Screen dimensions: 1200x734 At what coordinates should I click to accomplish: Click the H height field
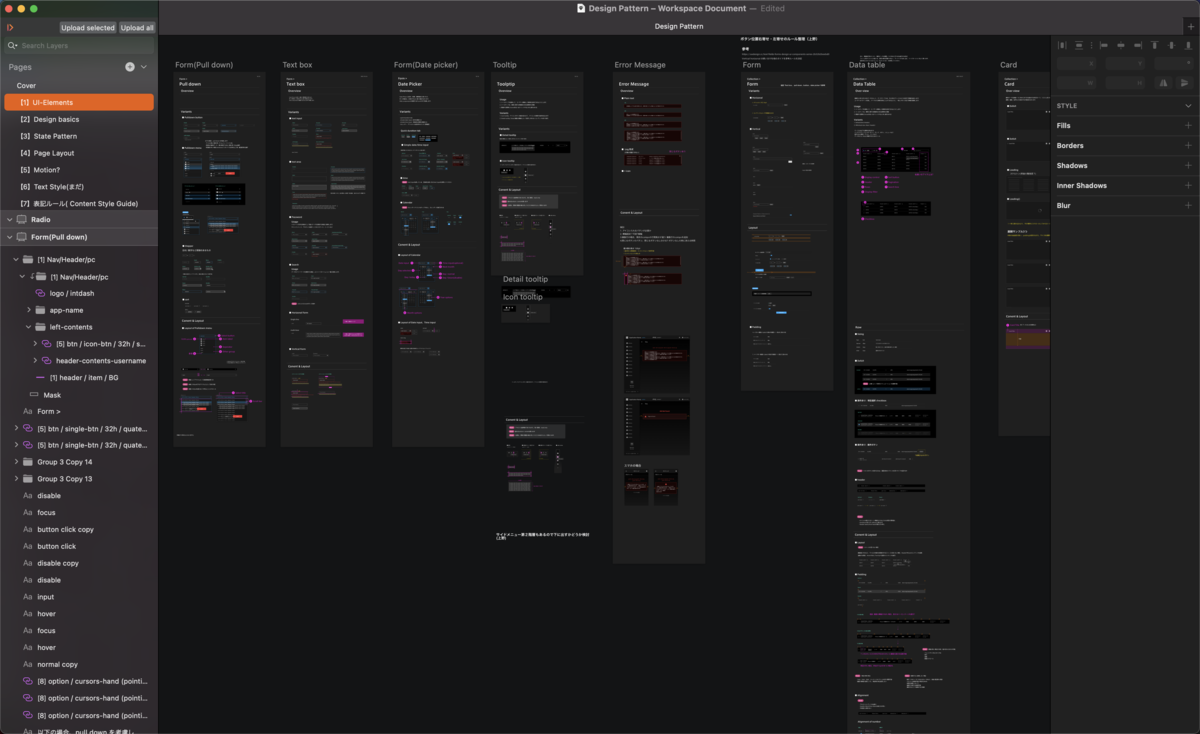(x=1125, y=83)
